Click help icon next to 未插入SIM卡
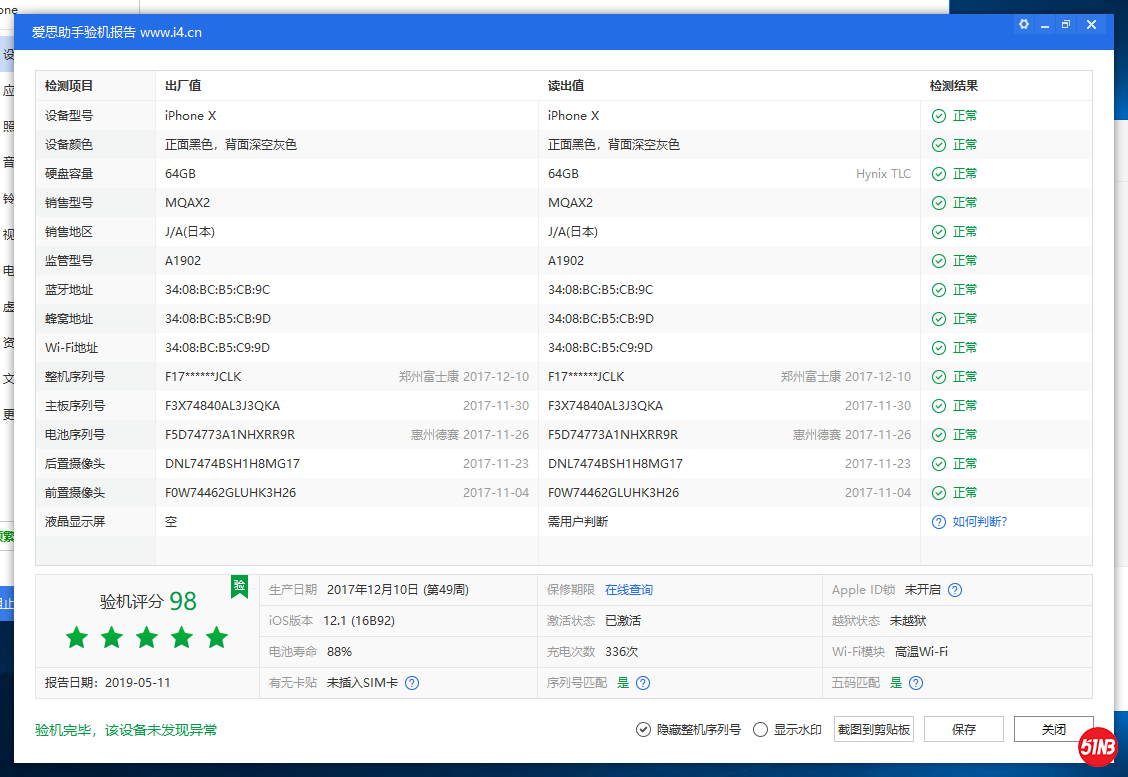This screenshot has height=777, width=1128. click(x=412, y=683)
